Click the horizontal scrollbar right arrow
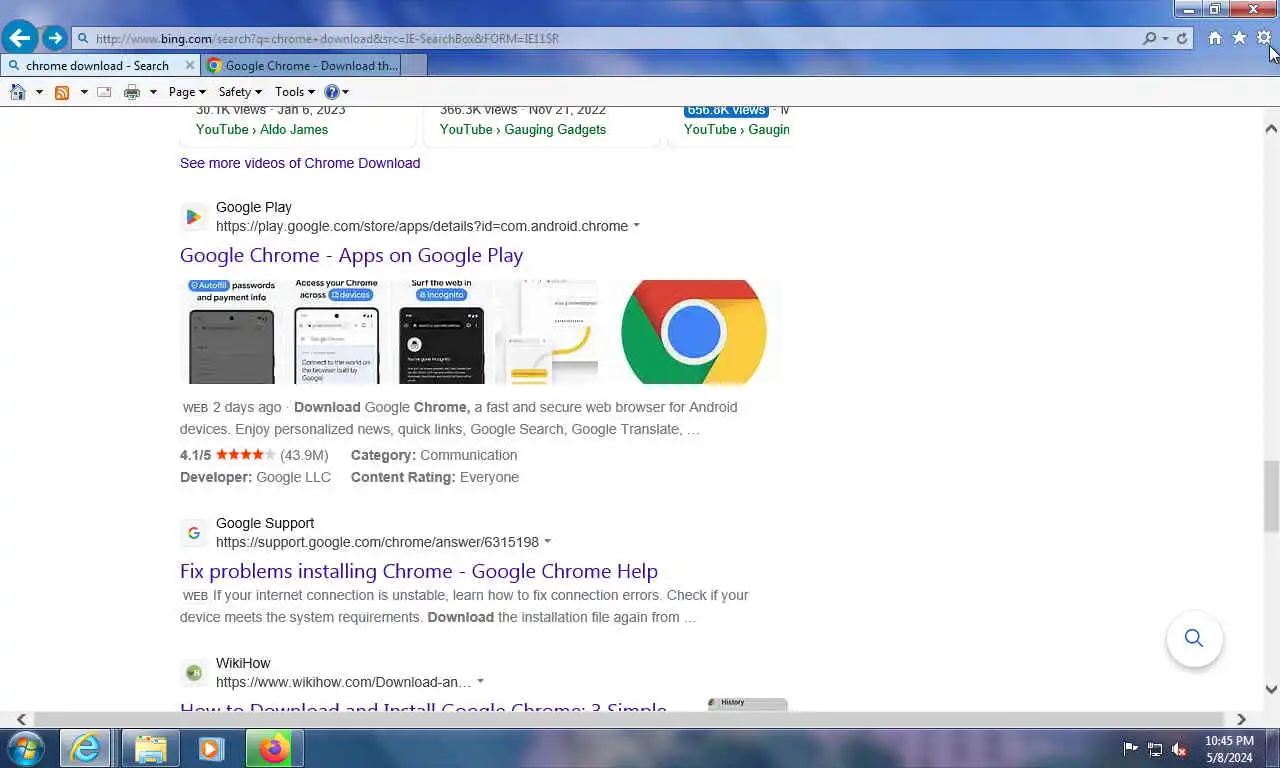The width and height of the screenshot is (1280, 768). [x=1241, y=719]
